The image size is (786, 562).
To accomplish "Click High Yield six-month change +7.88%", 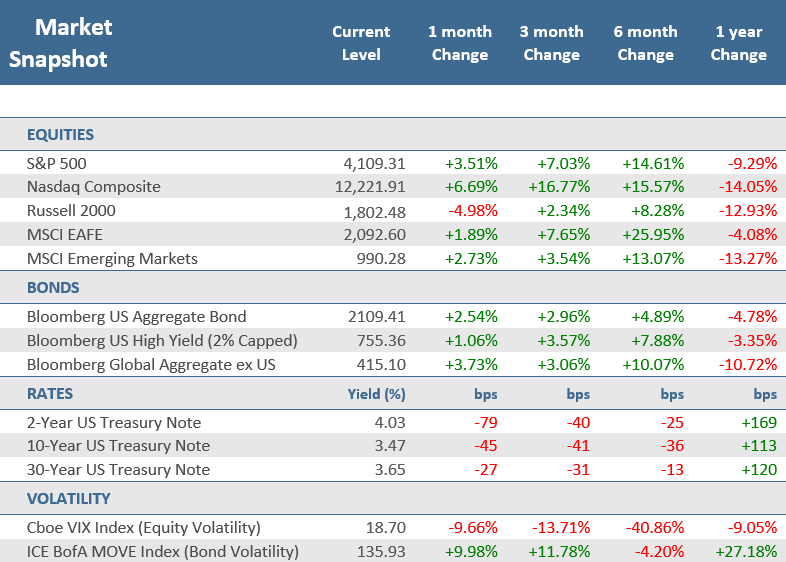I will (658, 341).
